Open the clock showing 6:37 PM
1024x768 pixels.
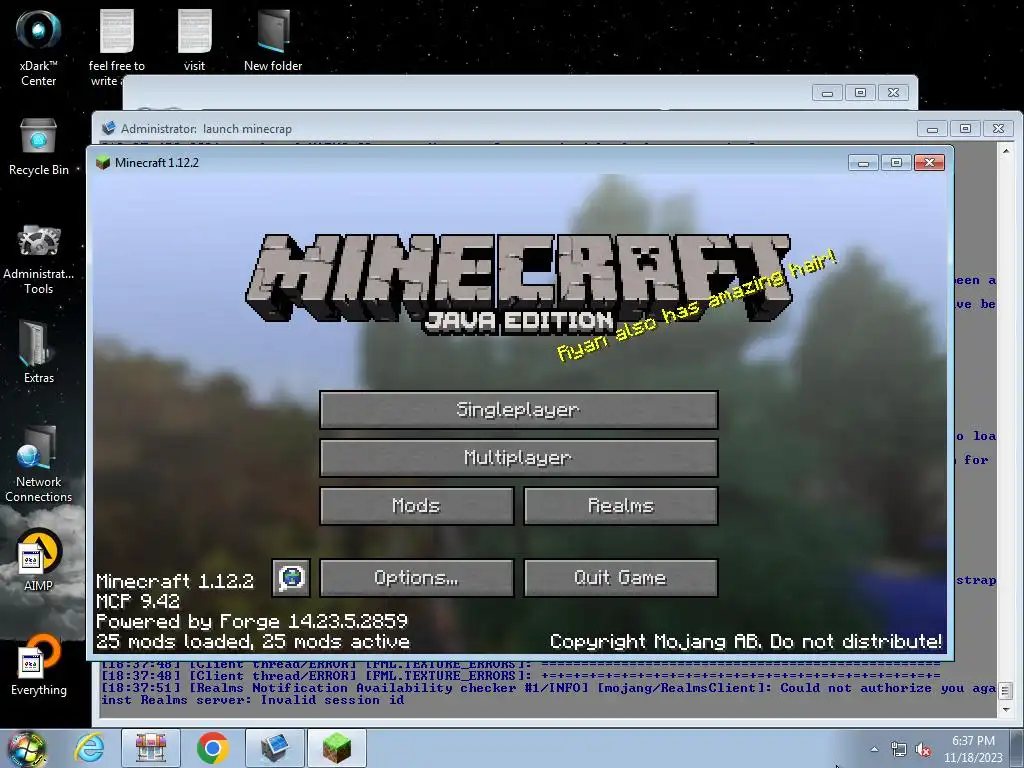[973, 749]
